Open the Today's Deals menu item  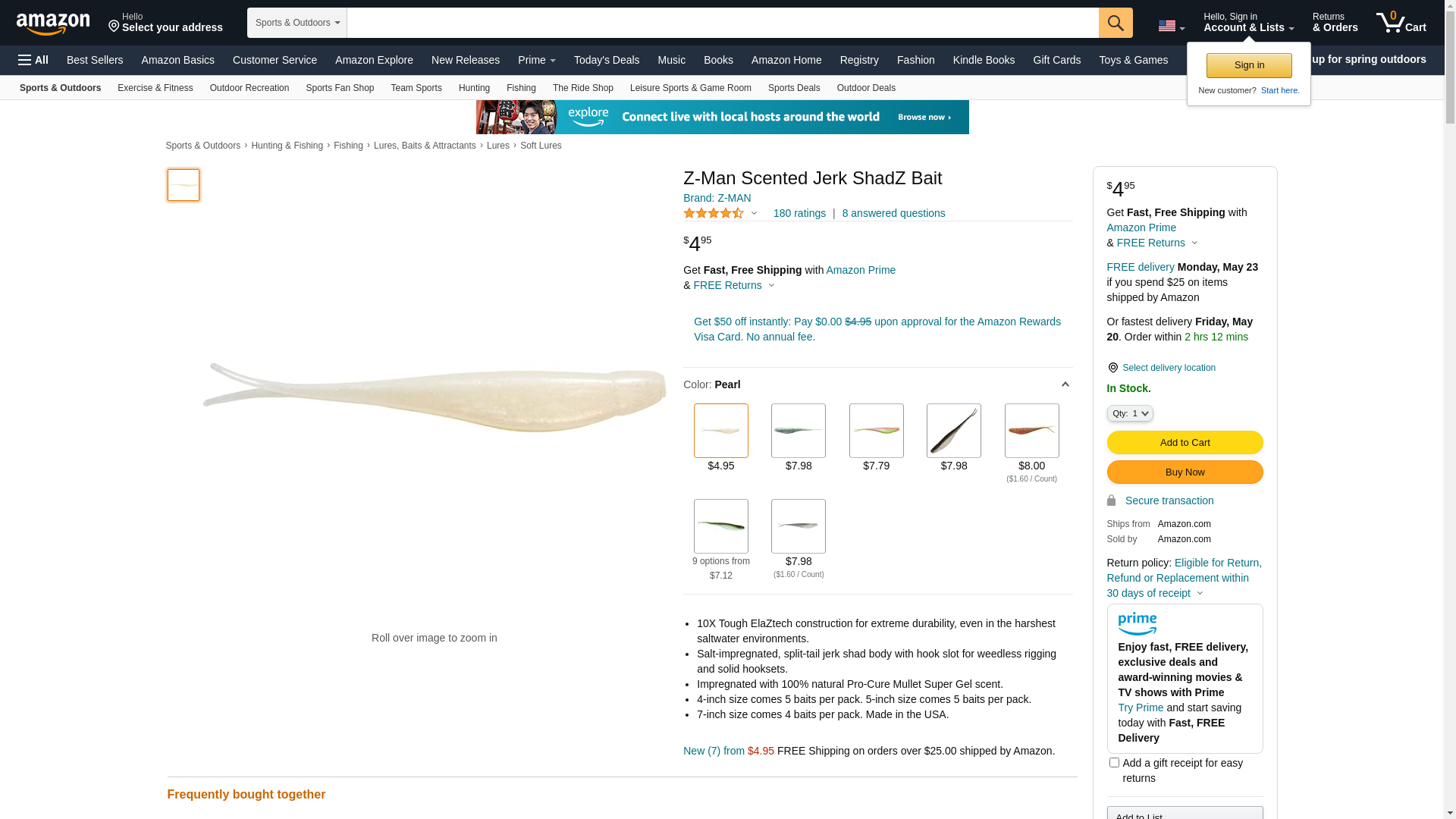click(607, 60)
